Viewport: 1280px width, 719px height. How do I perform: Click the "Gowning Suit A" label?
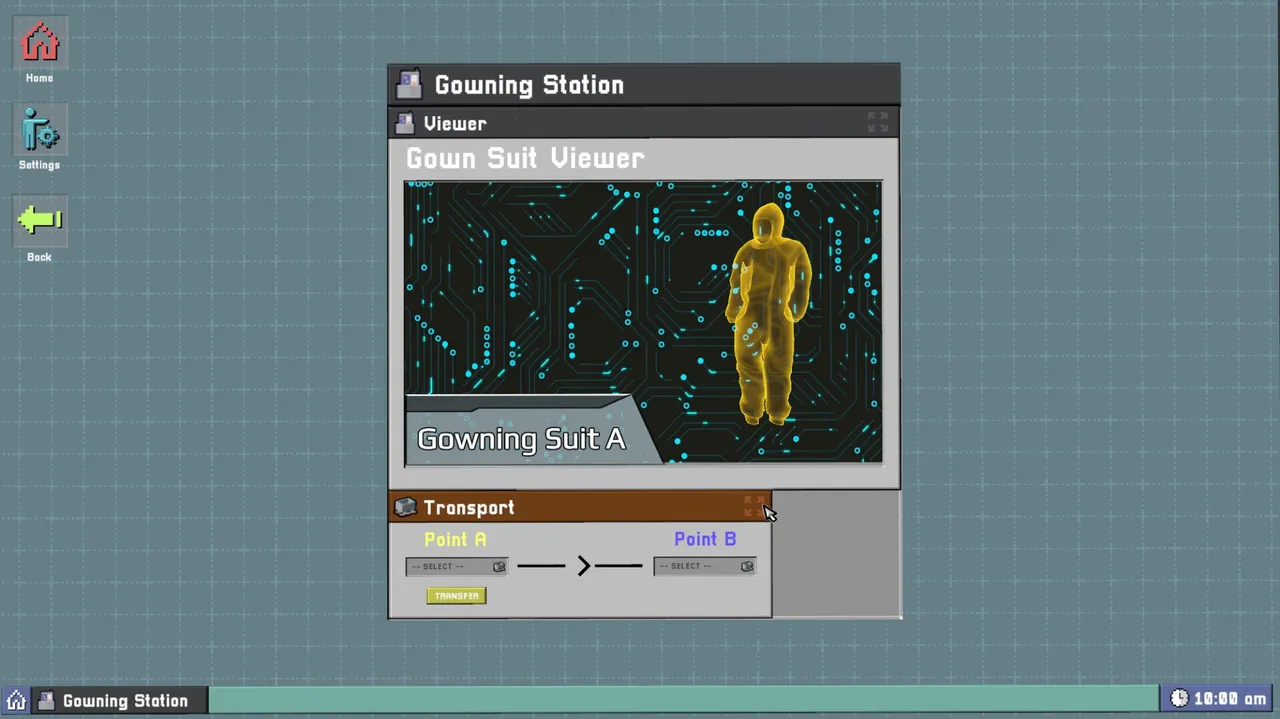tap(521, 439)
